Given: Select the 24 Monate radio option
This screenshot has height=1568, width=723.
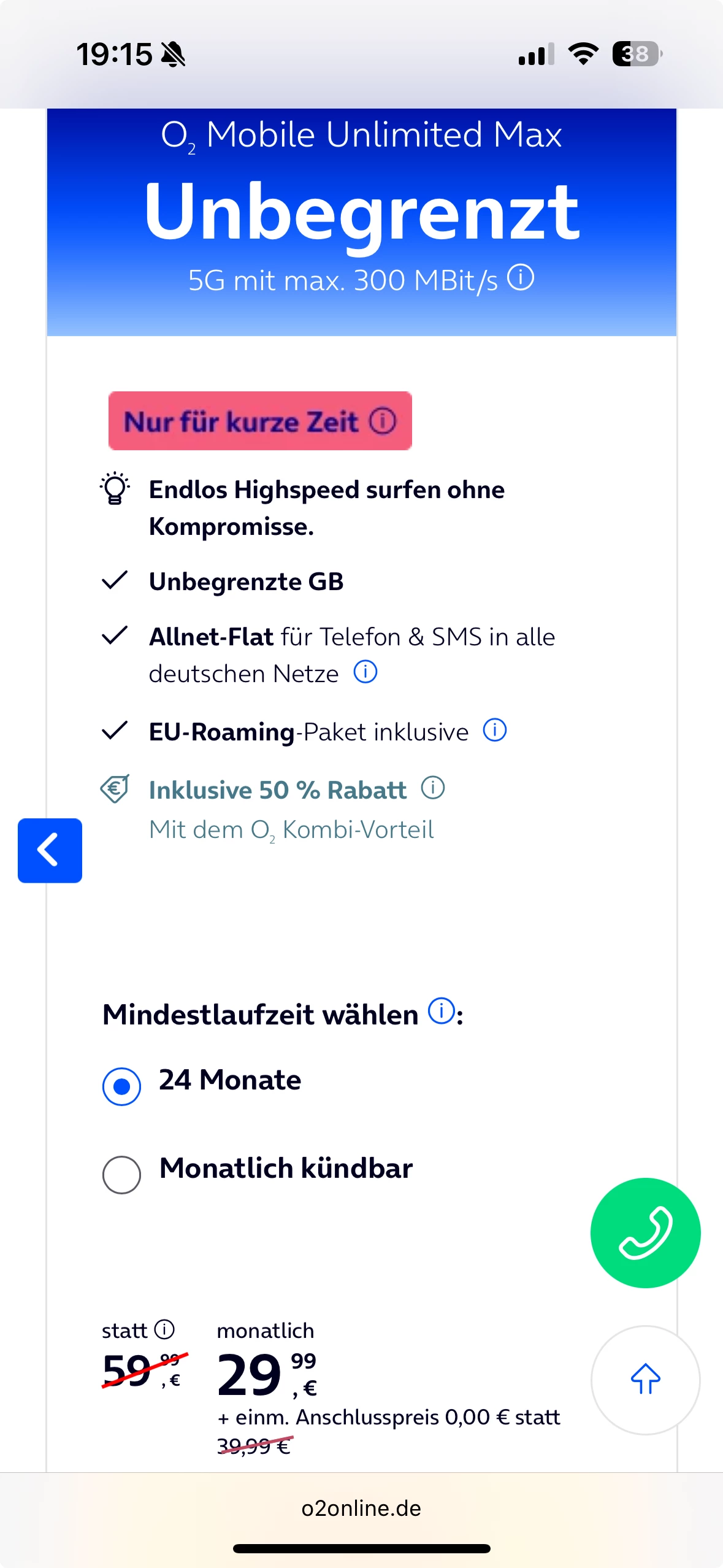Looking at the screenshot, I should [121, 1086].
